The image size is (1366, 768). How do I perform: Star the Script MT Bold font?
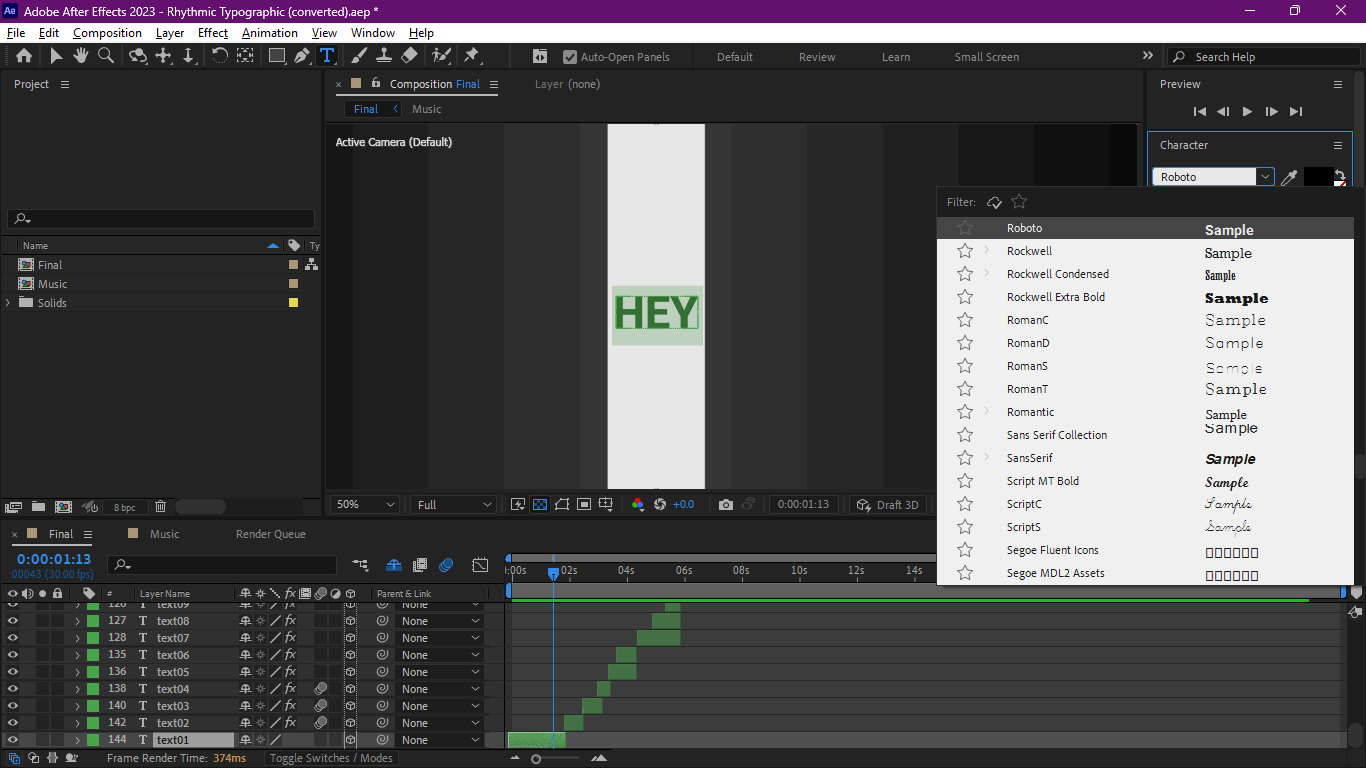click(x=965, y=481)
